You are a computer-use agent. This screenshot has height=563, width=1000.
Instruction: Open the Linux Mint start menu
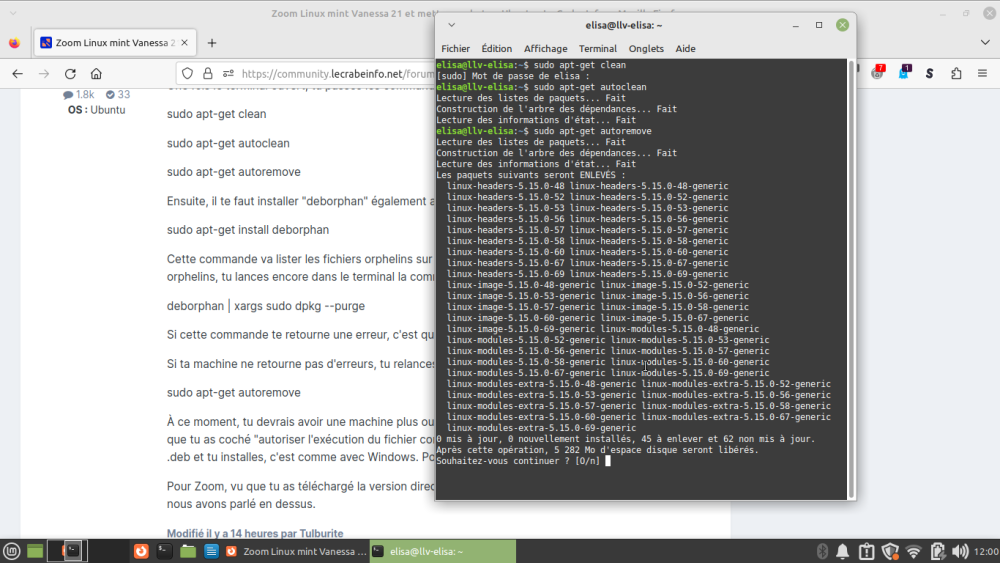click(x=12, y=551)
